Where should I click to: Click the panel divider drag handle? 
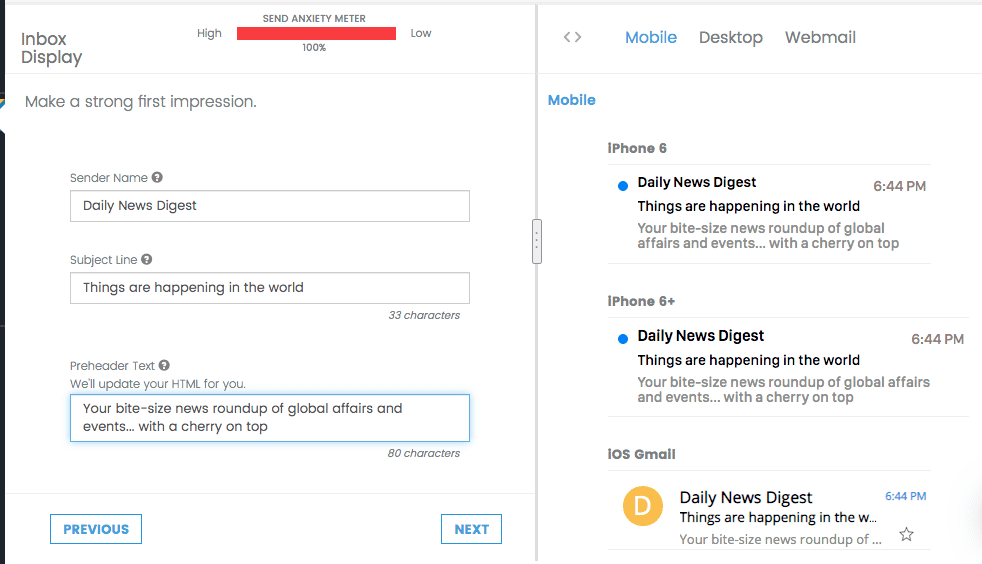(x=537, y=241)
